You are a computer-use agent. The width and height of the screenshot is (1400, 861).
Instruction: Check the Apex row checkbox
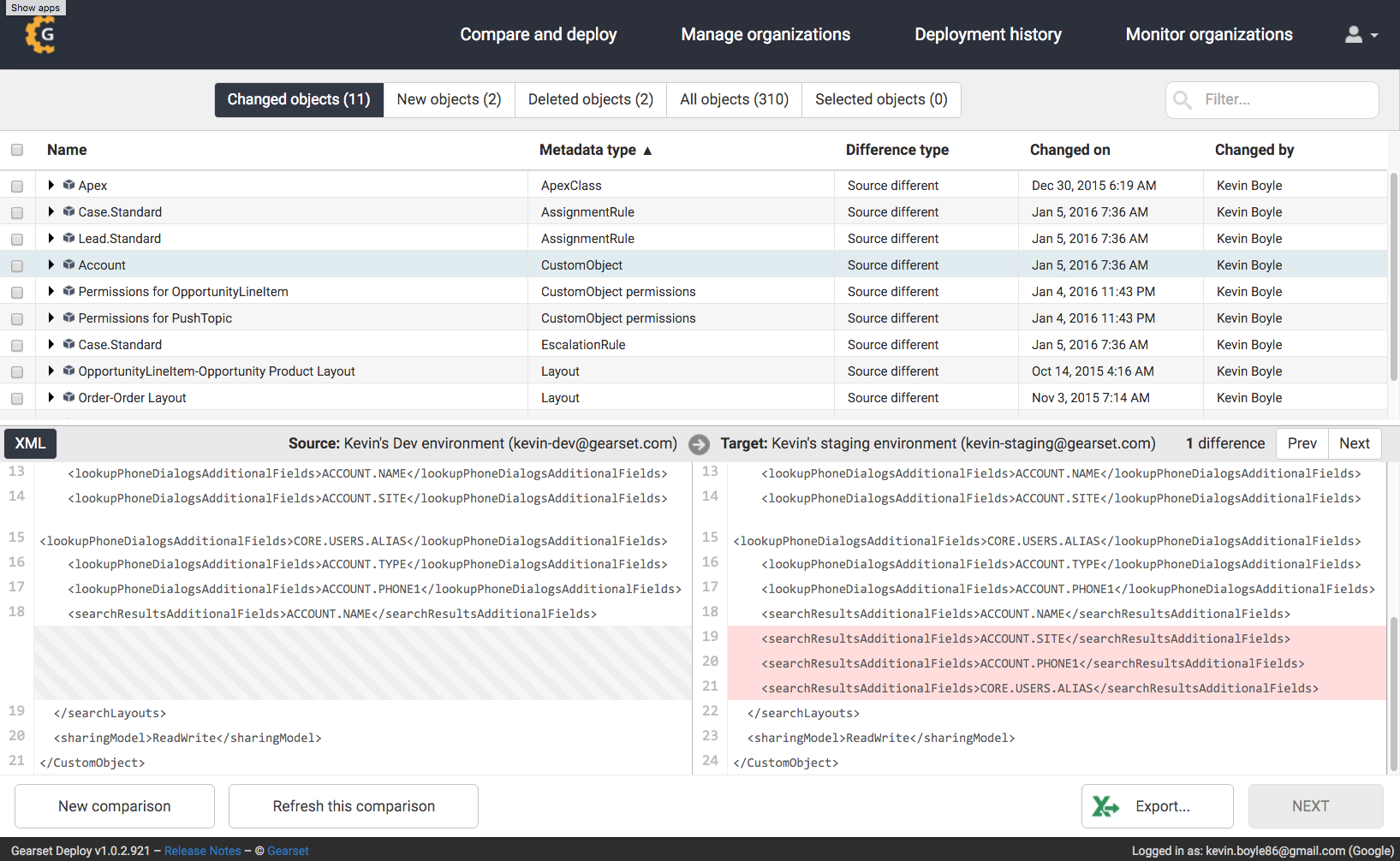17,186
